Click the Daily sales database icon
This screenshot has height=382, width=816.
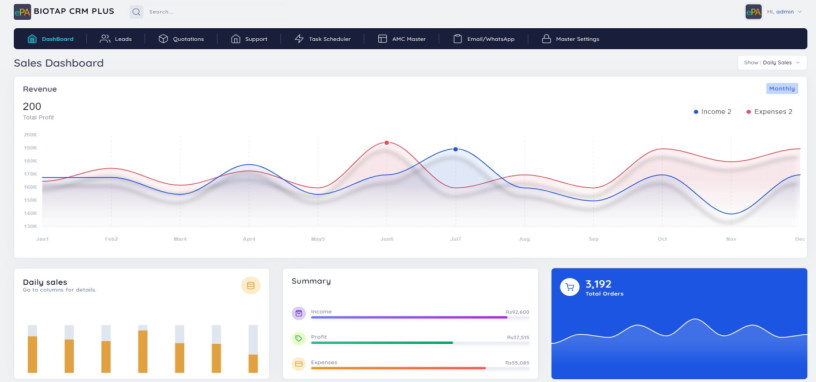click(x=251, y=285)
